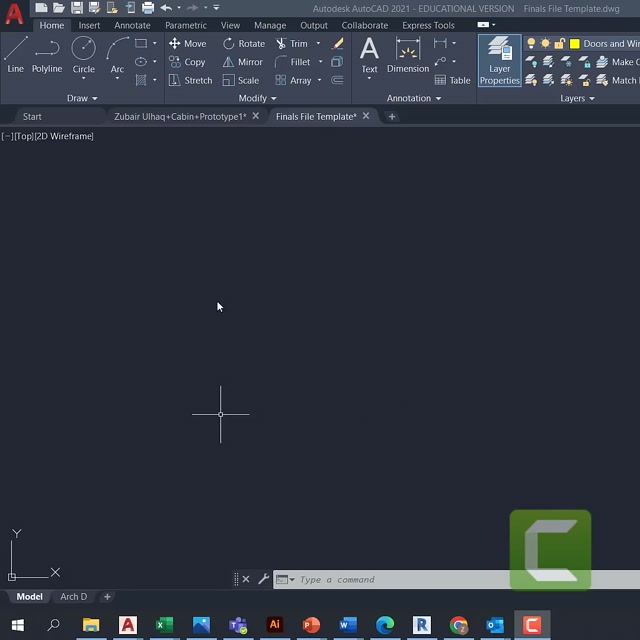This screenshot has width=640, height=640.
Task: Toggle the layer lock padlock icon
Action: 560,44
